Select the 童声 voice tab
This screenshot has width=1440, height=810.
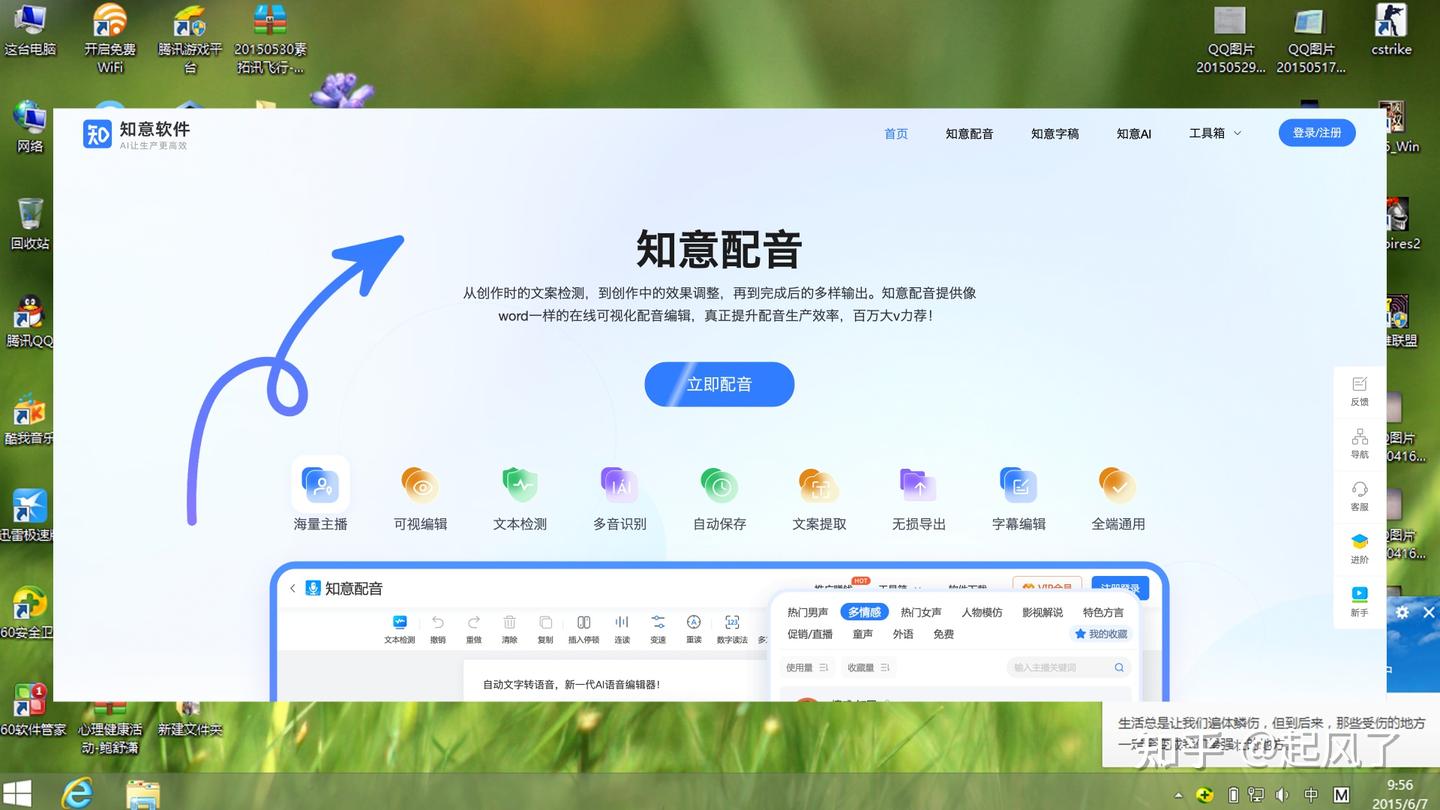tap(863, 634)
